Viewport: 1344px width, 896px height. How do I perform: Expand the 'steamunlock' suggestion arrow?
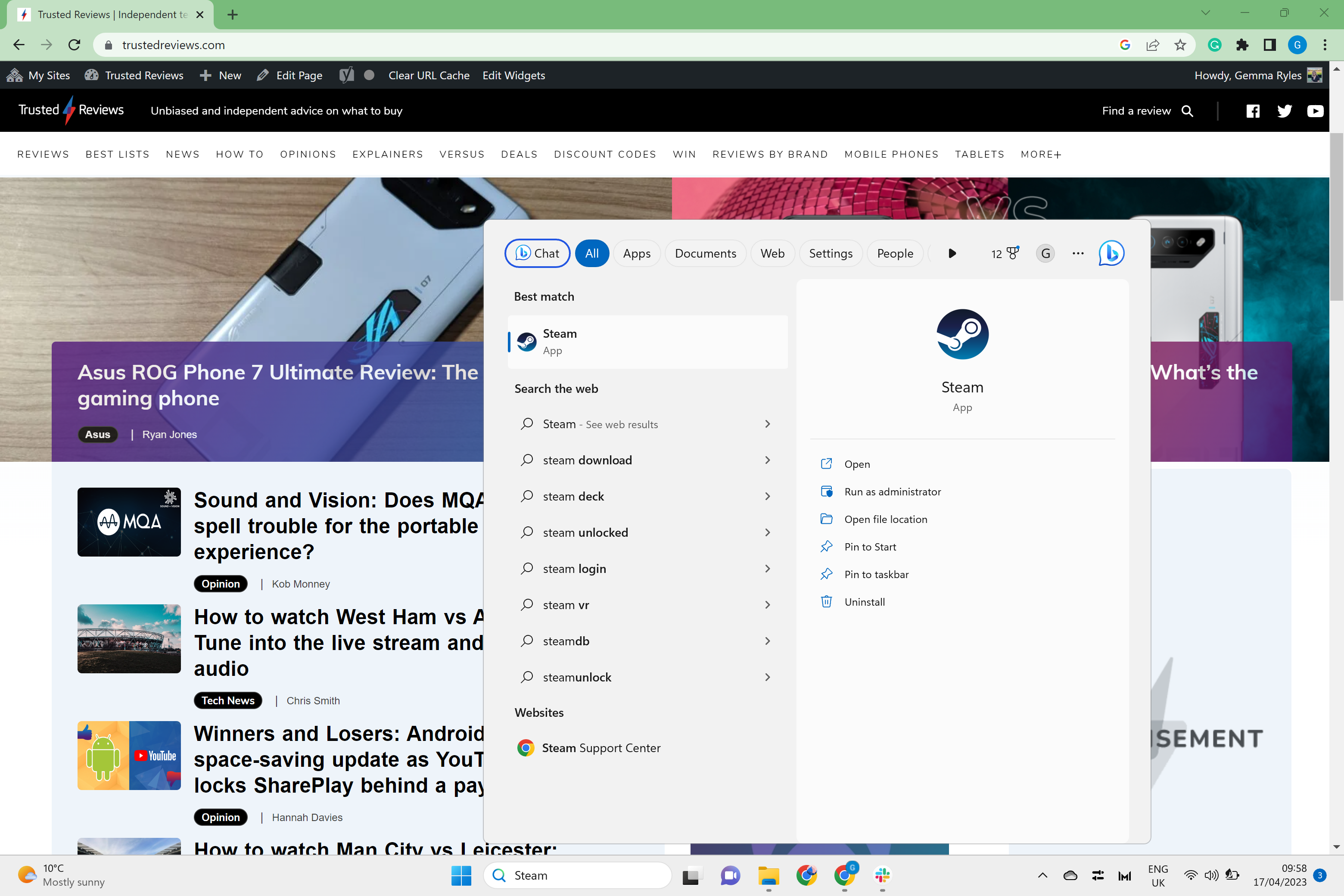point(768,677)
